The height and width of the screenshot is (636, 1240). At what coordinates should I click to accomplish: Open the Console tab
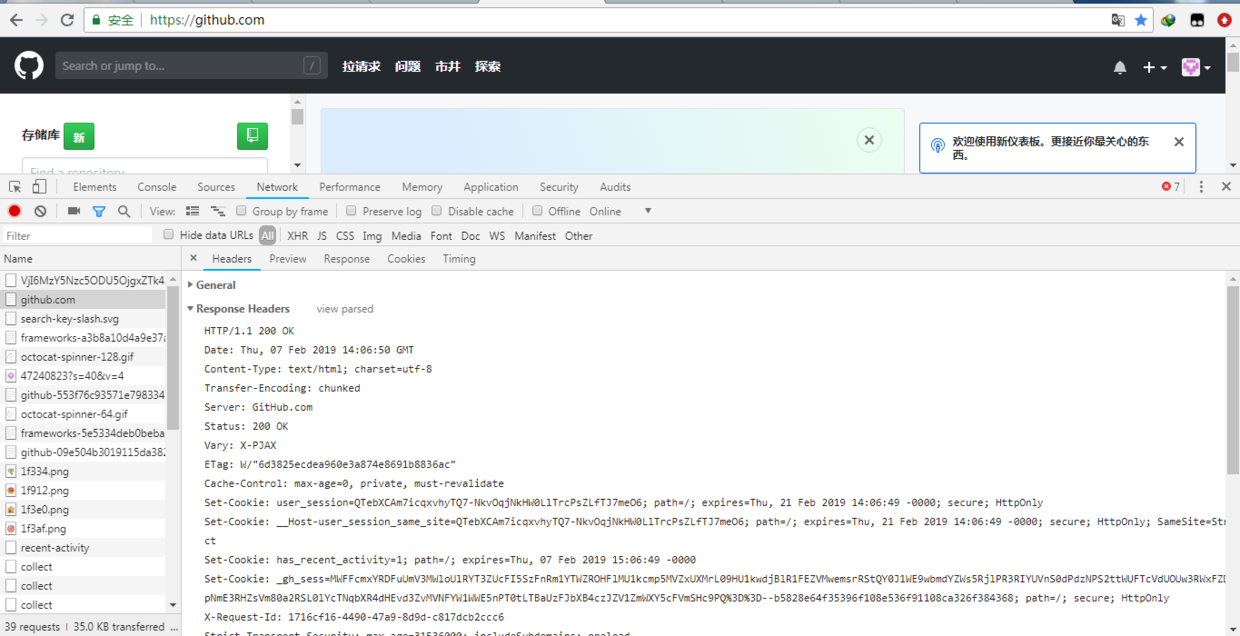click(x=157, y=187)
